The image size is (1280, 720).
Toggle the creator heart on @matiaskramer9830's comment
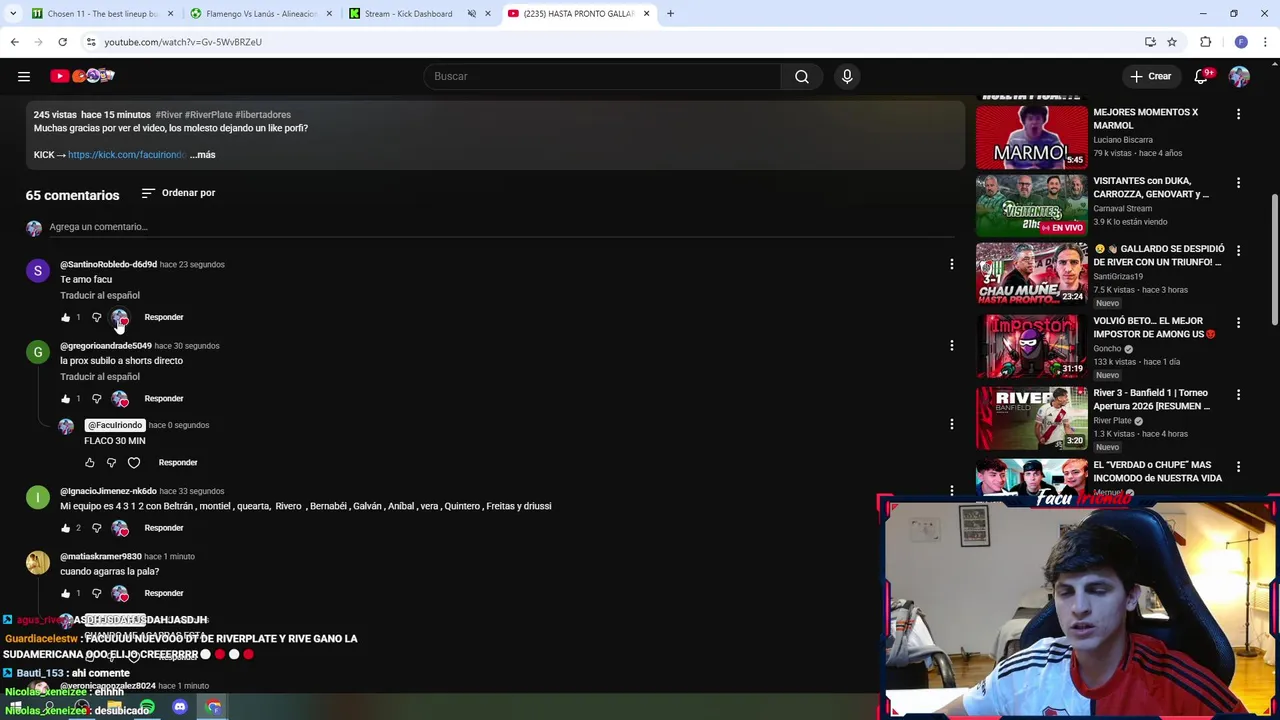[x=120, y=593]
